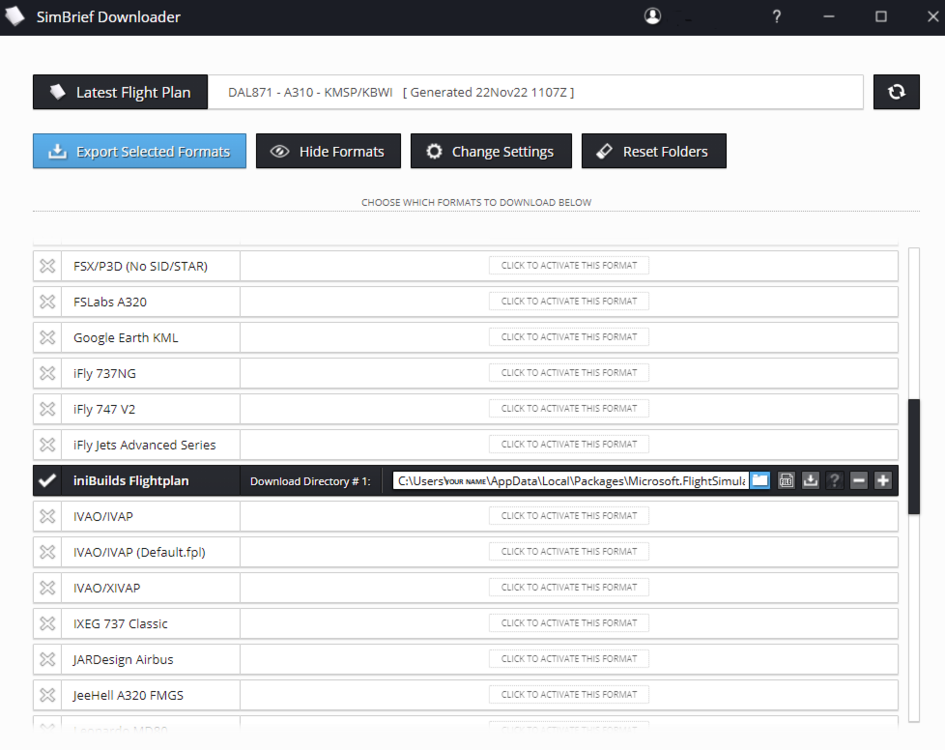Click the file preview icon on iniBuilds row
The image size is (945, 750).
click(785, 480)
